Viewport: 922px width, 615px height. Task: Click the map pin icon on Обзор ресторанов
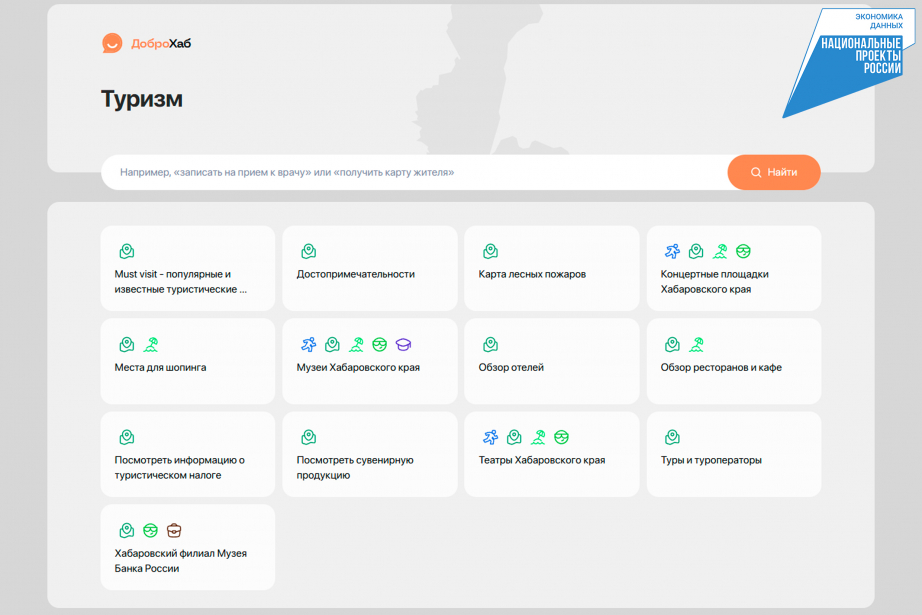click(672, 345)
